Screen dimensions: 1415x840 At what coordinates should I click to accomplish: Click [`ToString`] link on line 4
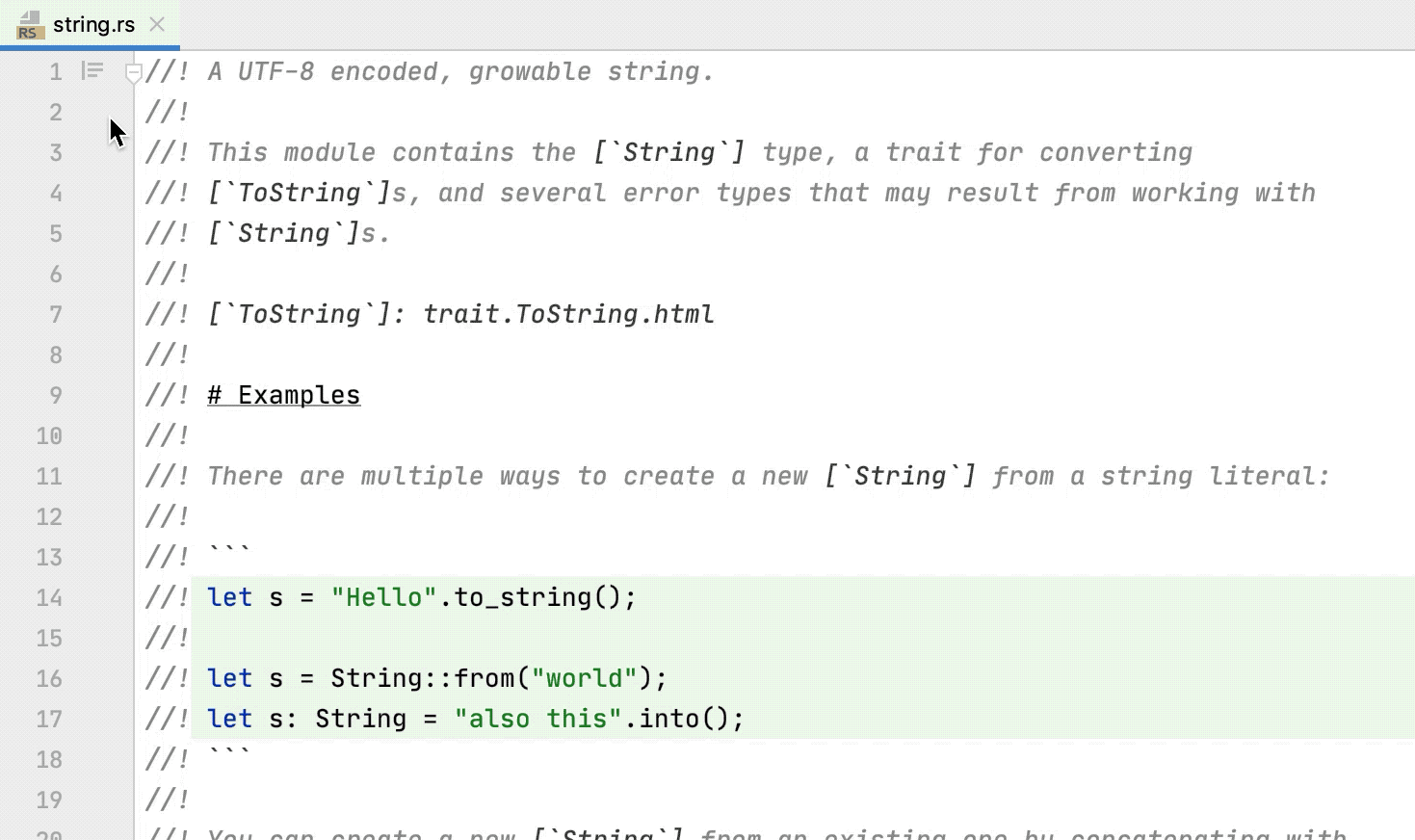click(x=300, y=193)
